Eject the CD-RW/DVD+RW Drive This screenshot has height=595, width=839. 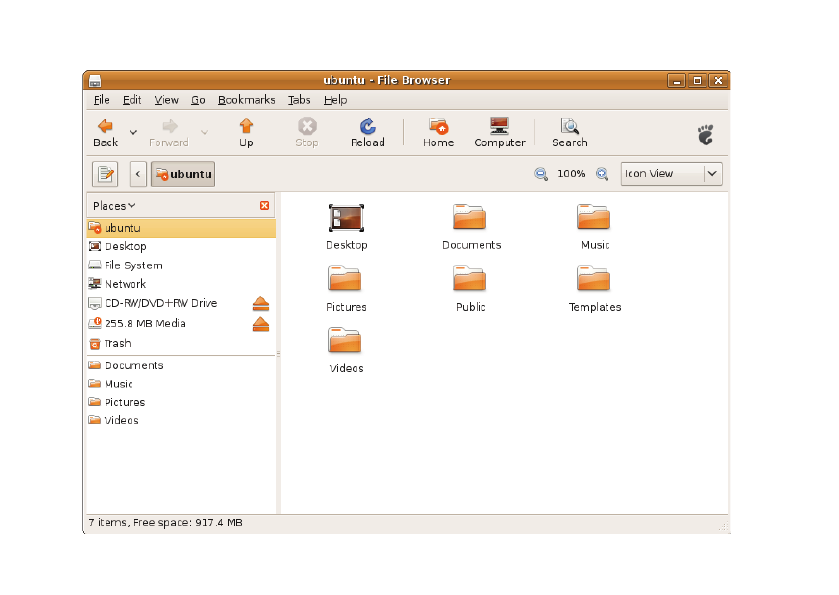260,304
